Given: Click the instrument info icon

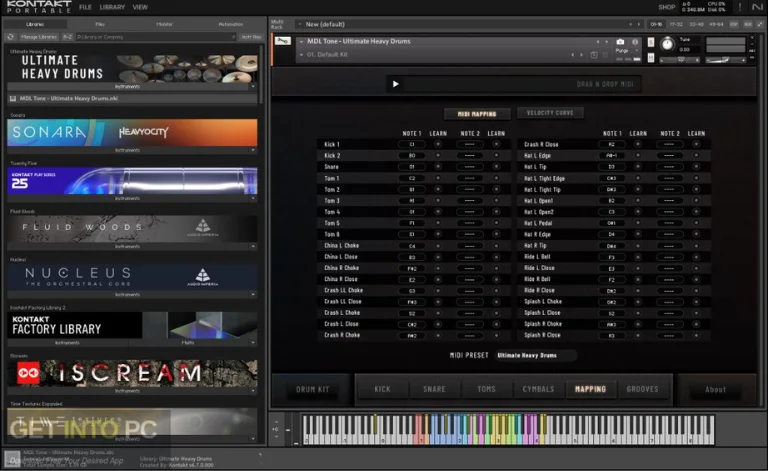Looking at the screenshot, I should [635, 42].
